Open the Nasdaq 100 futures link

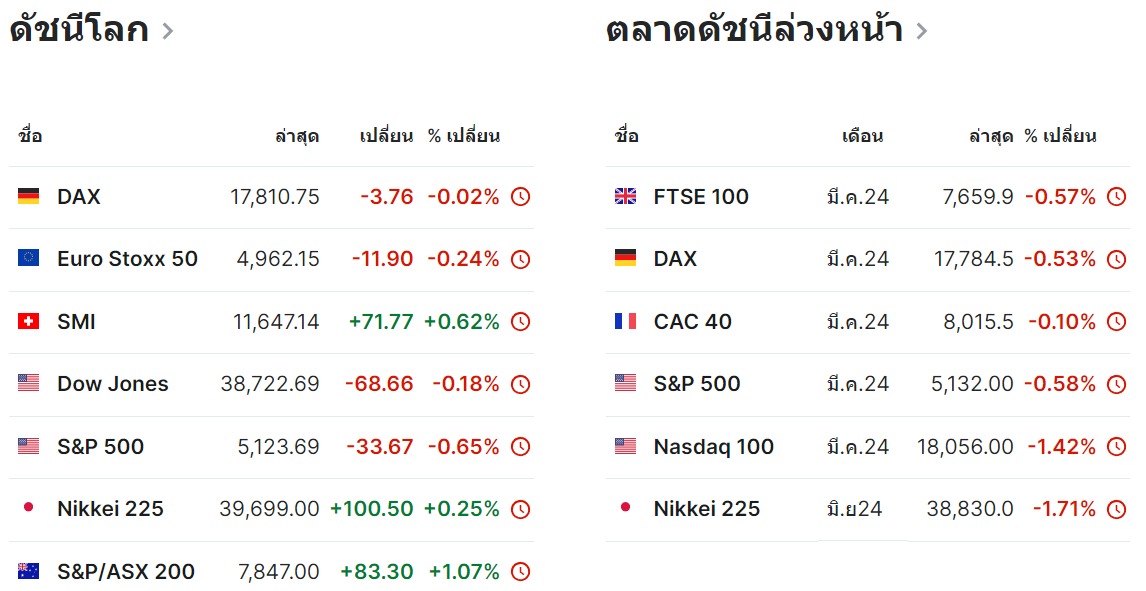[713, 446]
